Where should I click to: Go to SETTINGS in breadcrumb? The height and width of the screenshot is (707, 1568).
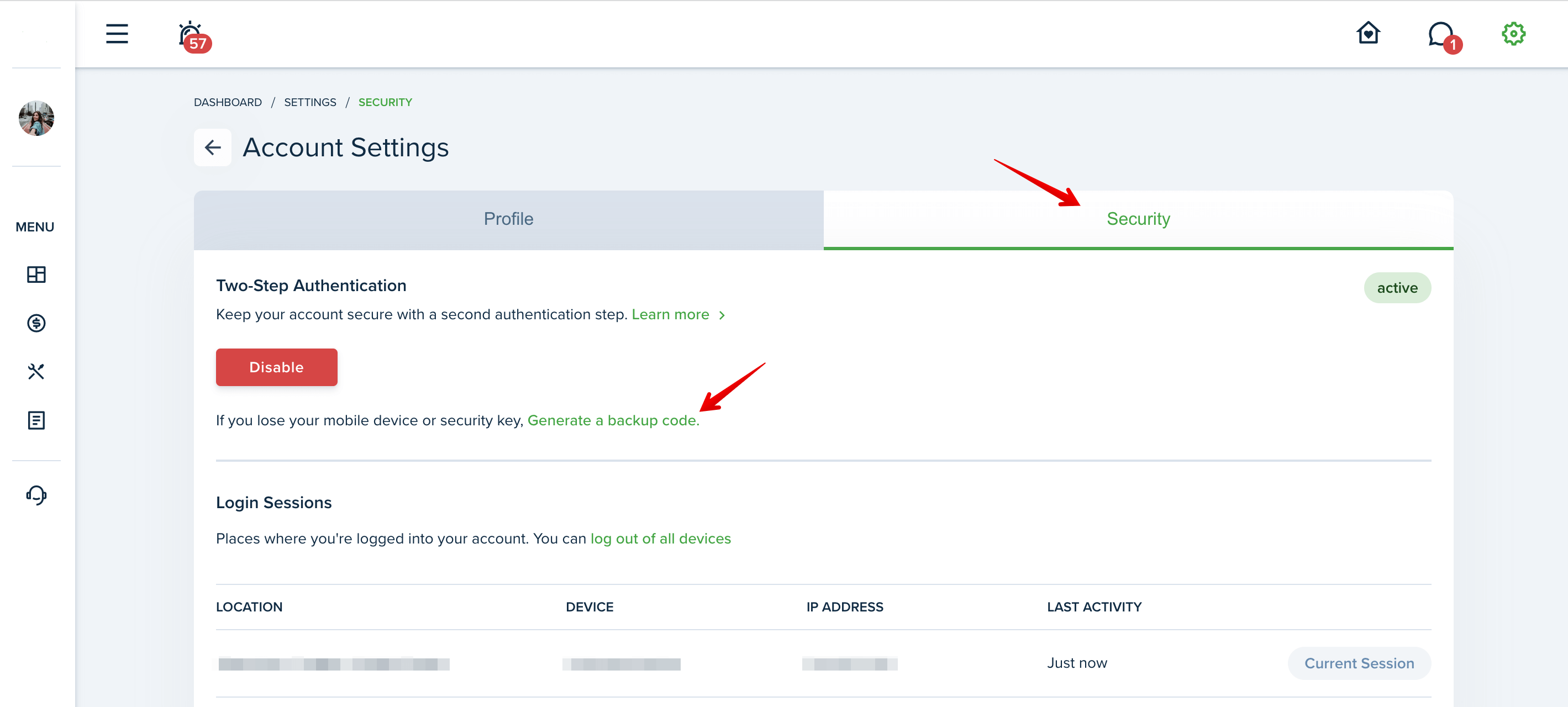310,102
